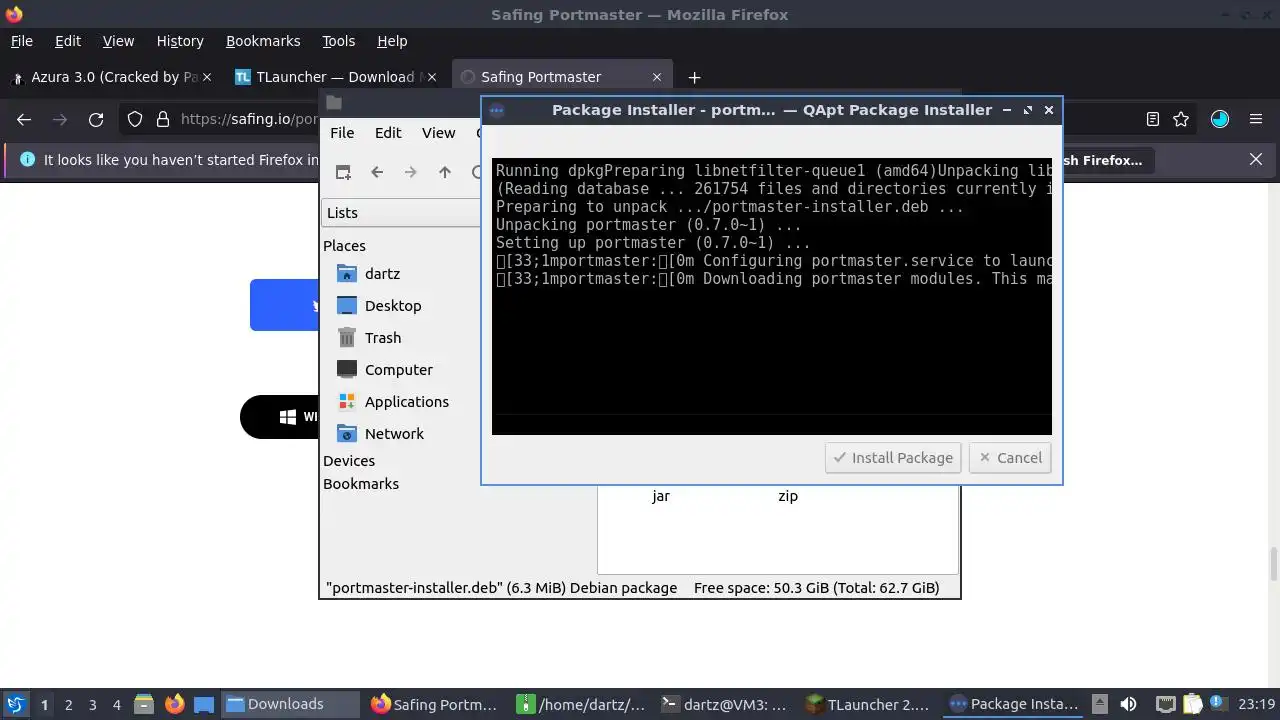1280x720 pixels.
Task: Click the site padlock icon in address bar
Action: [163, 119]
